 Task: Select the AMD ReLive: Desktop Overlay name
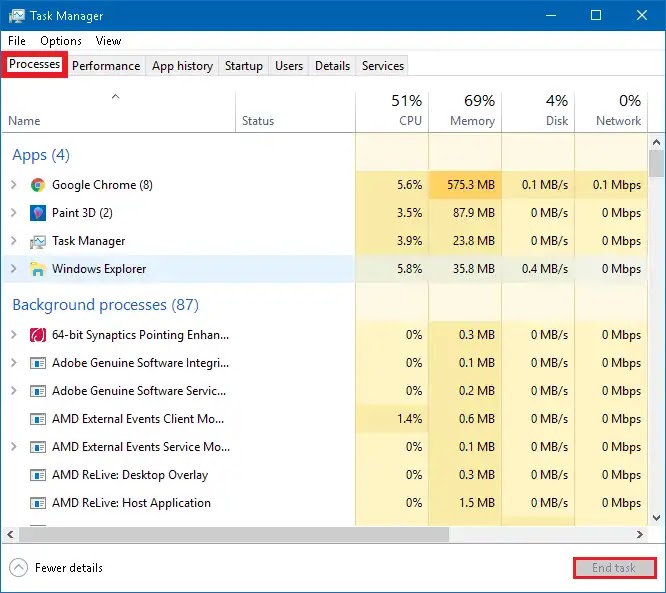click(x=130, y=475)
